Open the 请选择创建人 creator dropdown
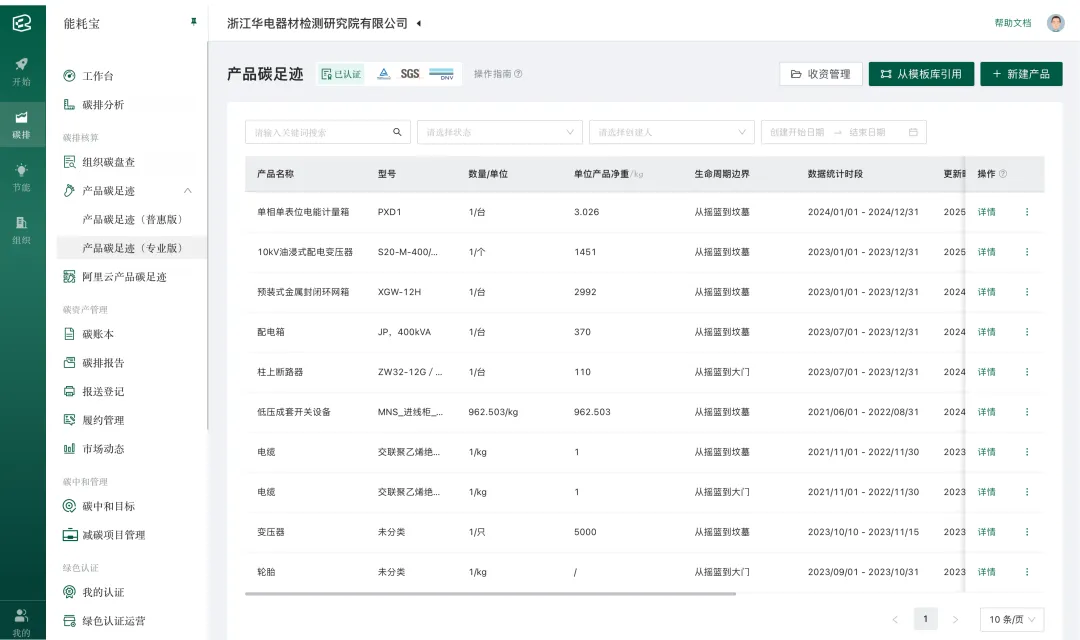The height and width of the screenshot is (640, 1080). 672,132
